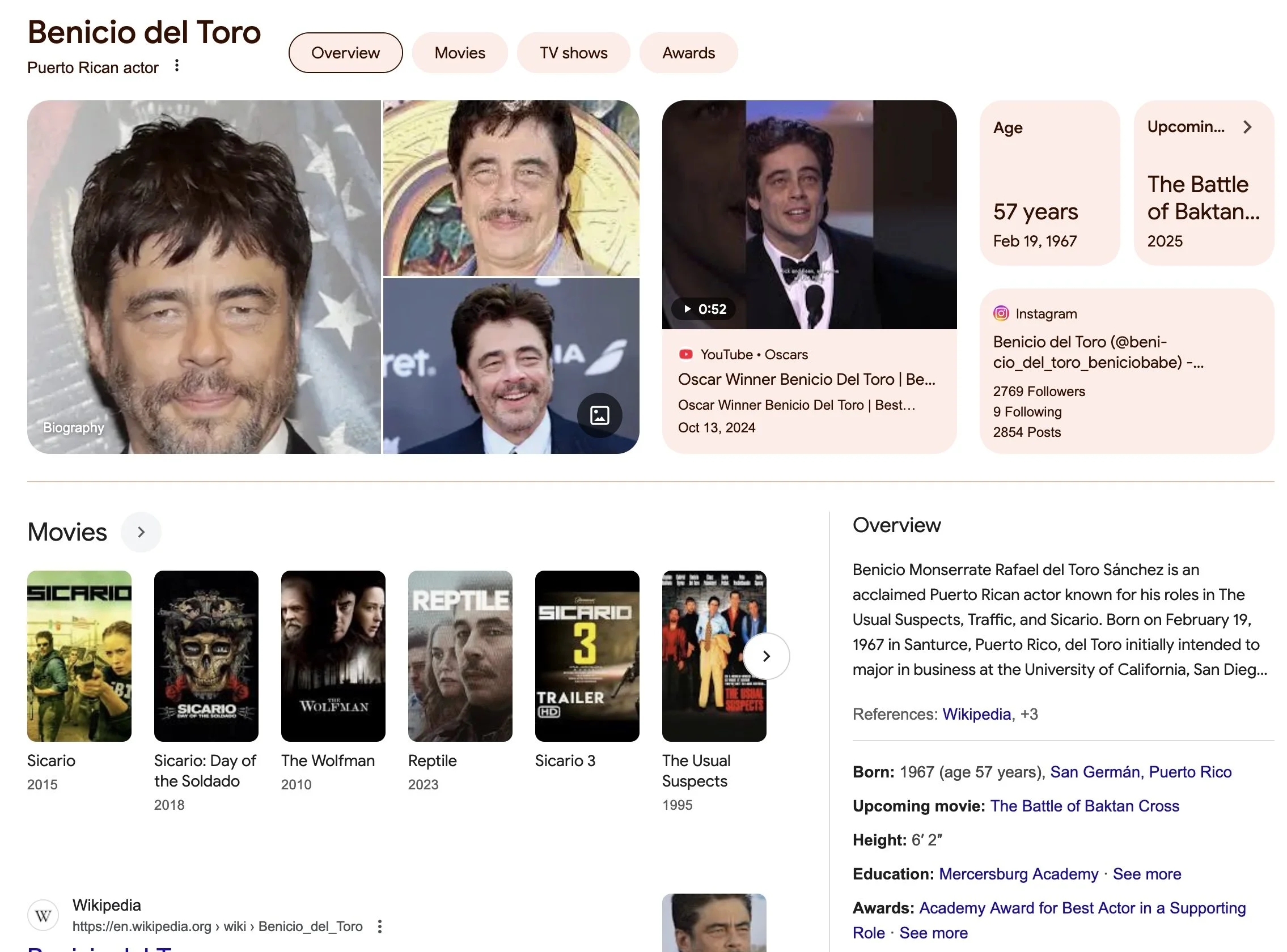Click the Instagram logo icon
This screenshot has height=952, width=1287.
(x=1001, y=313)
